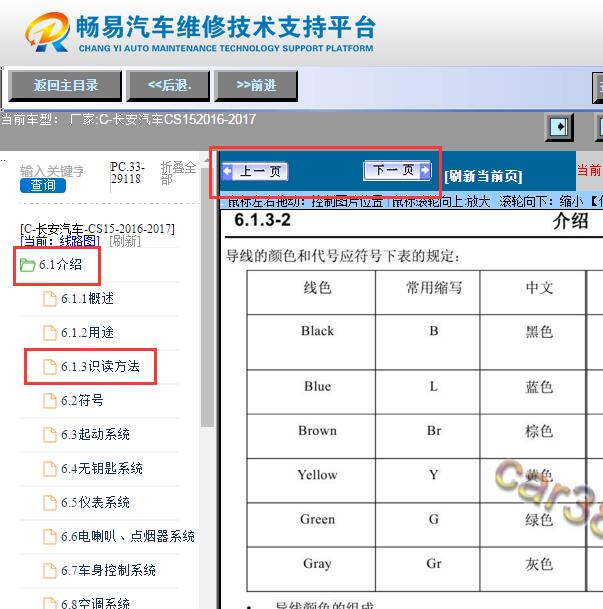Image resolution: width=603 pixels, height=609 pixels.
Task: Click document icon beside 6.6电喇叭
Action: [50, 537]
